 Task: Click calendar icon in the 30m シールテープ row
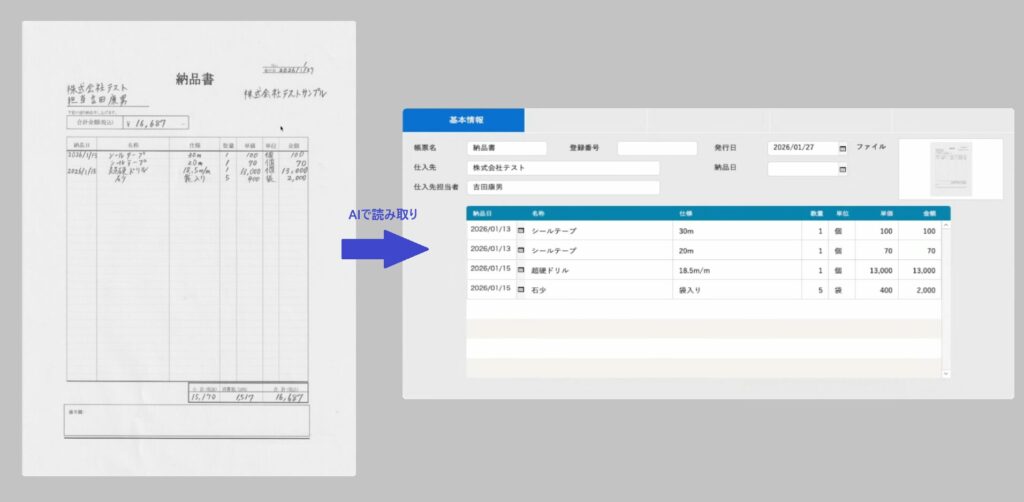(x=520, y=230)
